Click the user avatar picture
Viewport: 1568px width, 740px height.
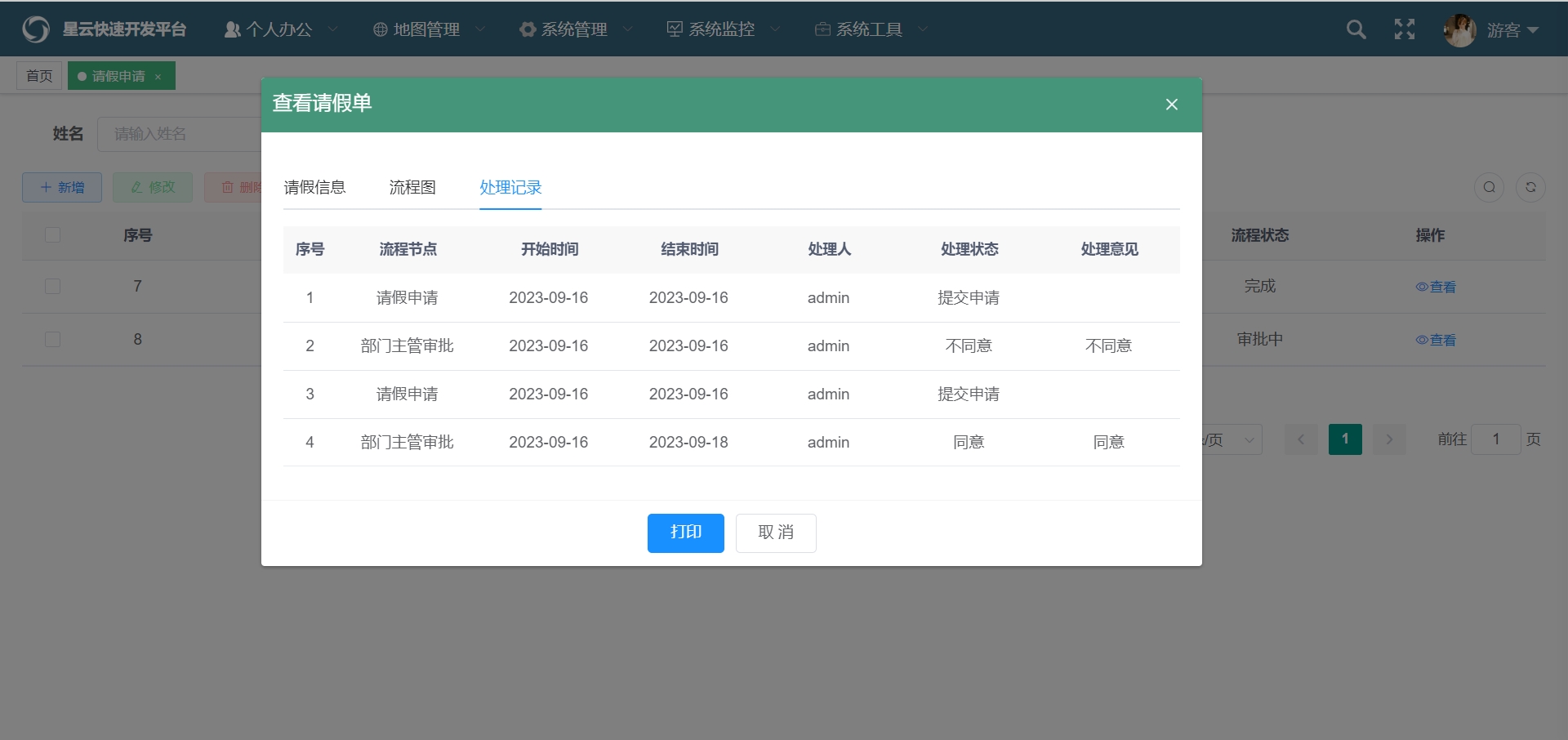(1459, 30)
